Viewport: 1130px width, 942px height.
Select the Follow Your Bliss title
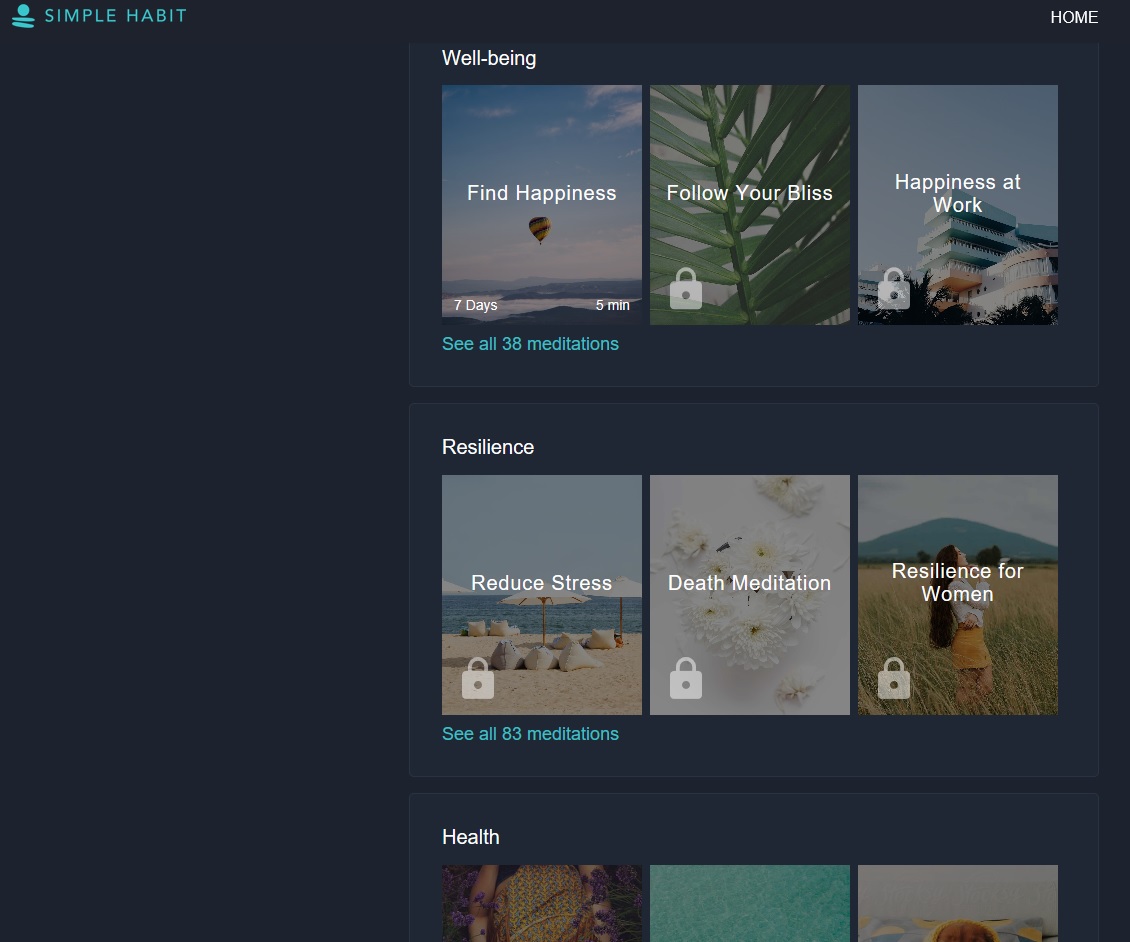coord(749,193)
